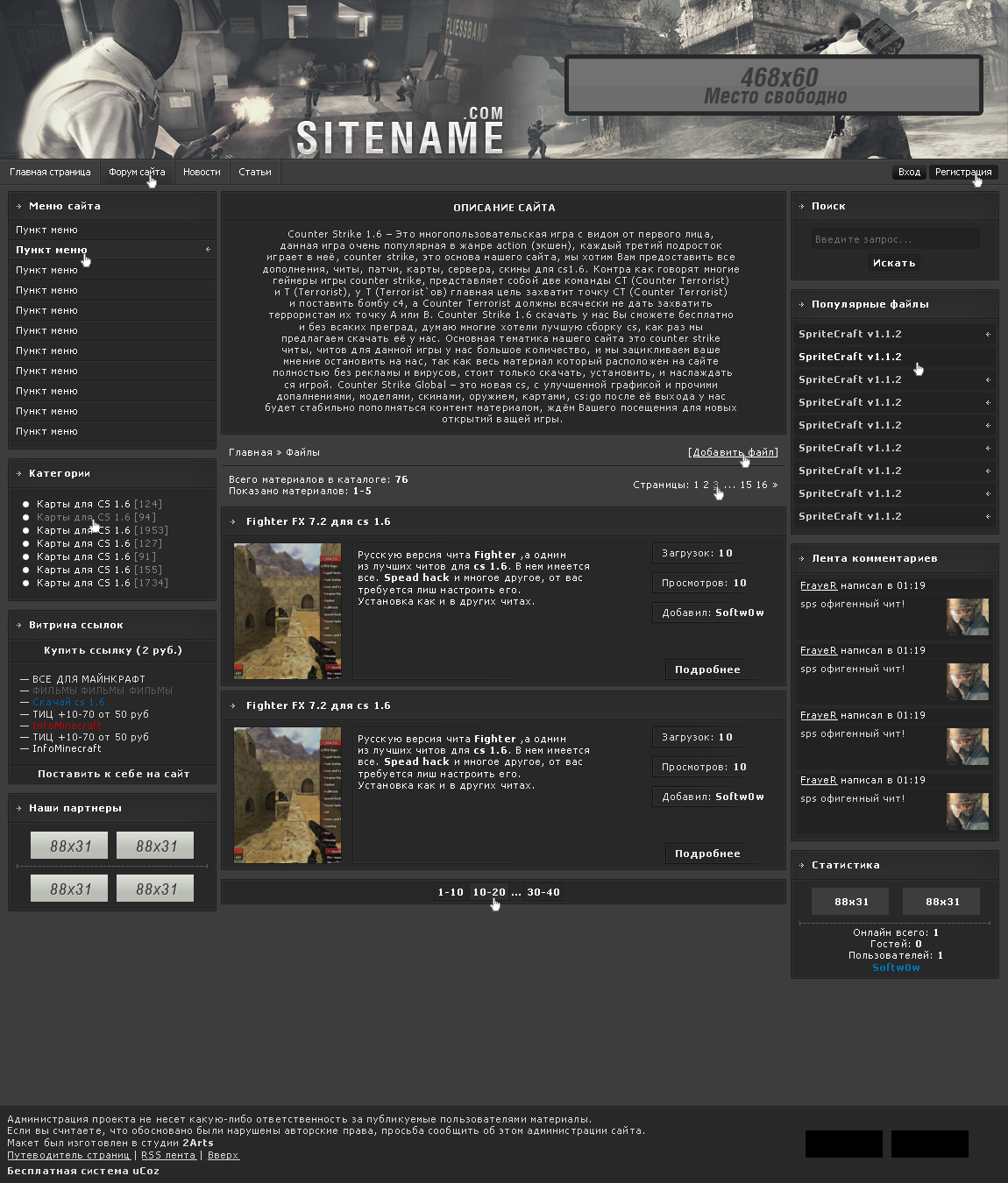The image size is (1008, 1183).
Task: Click the arrow icon beside Категории header
Action: tap(19, 474)
